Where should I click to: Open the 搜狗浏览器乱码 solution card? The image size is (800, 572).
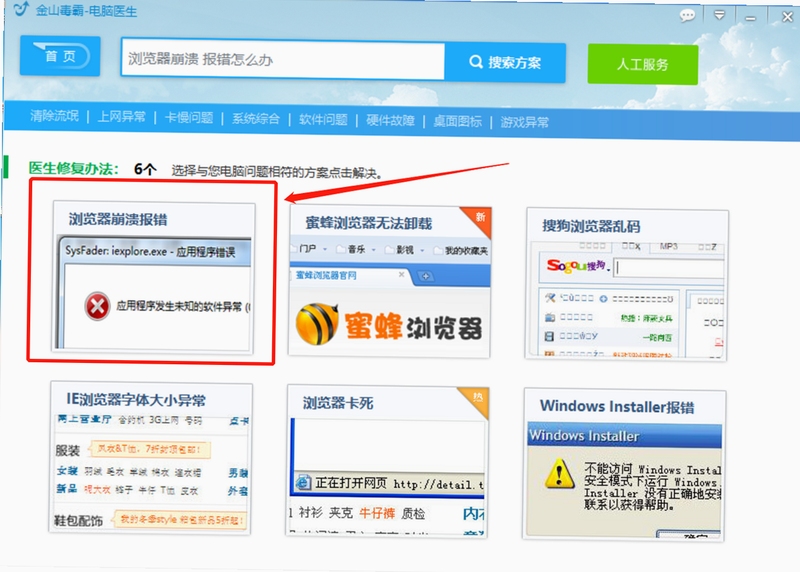(x=627, y=284)
